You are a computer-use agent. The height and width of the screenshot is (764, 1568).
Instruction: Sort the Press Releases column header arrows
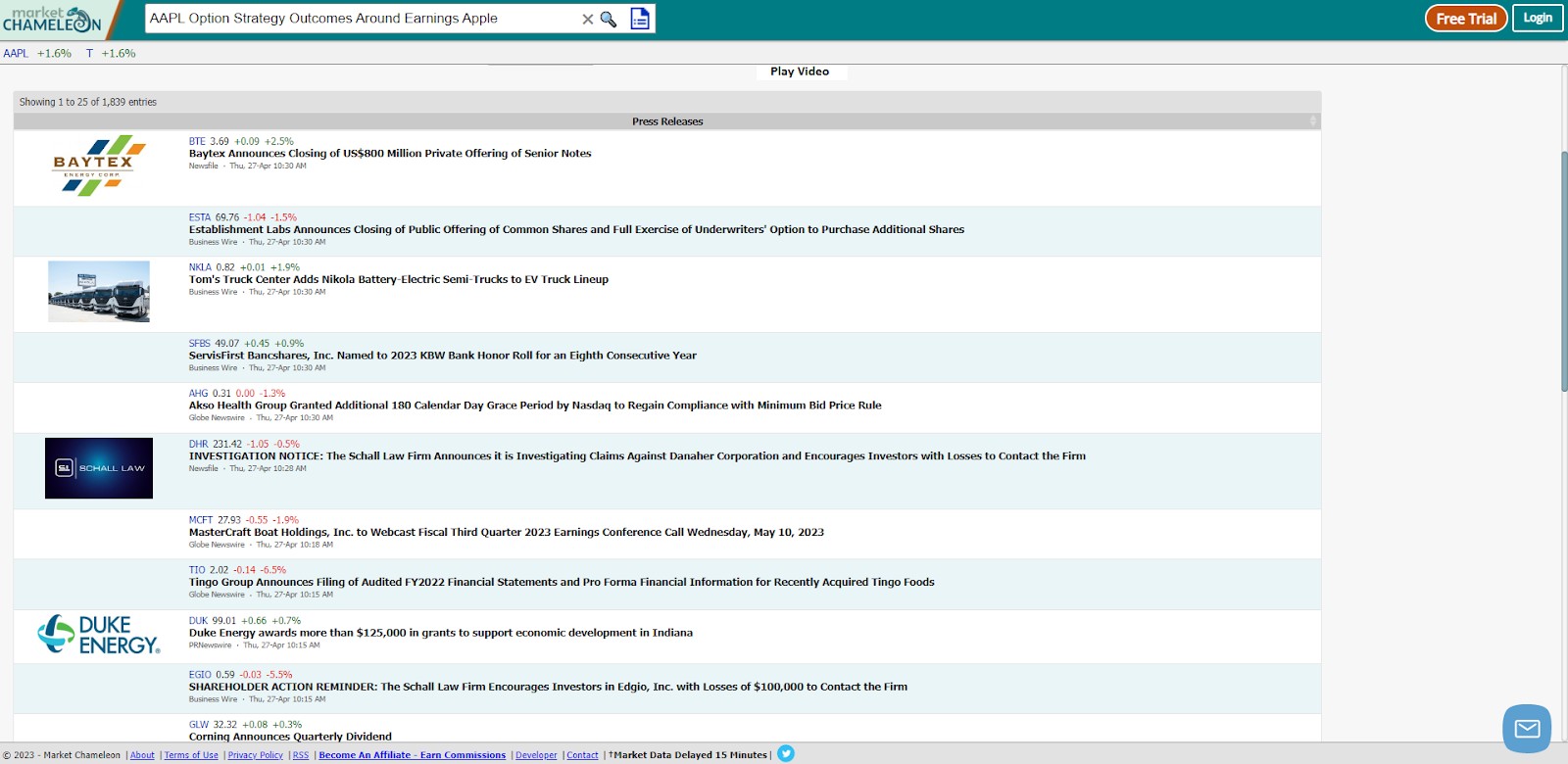click(1313, 121)
